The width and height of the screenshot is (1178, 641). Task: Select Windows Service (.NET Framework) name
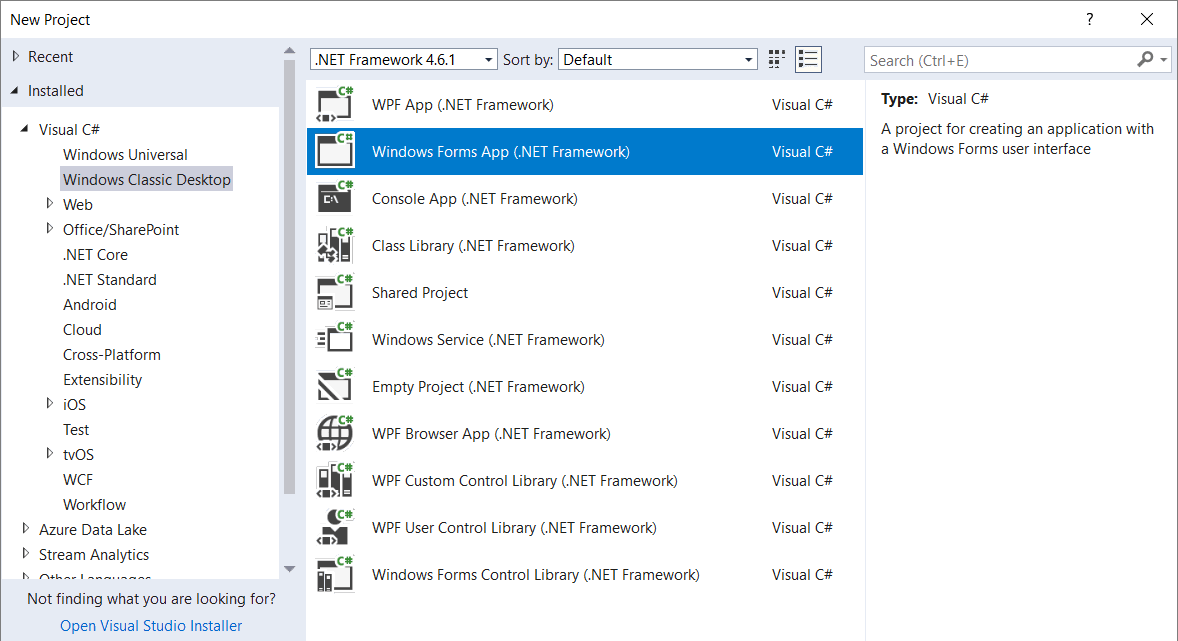click(x=488, y=340)
